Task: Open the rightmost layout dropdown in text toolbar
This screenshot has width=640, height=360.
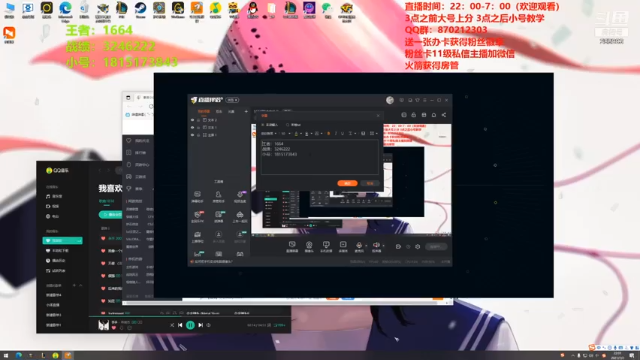Action: tap(373, 133)
